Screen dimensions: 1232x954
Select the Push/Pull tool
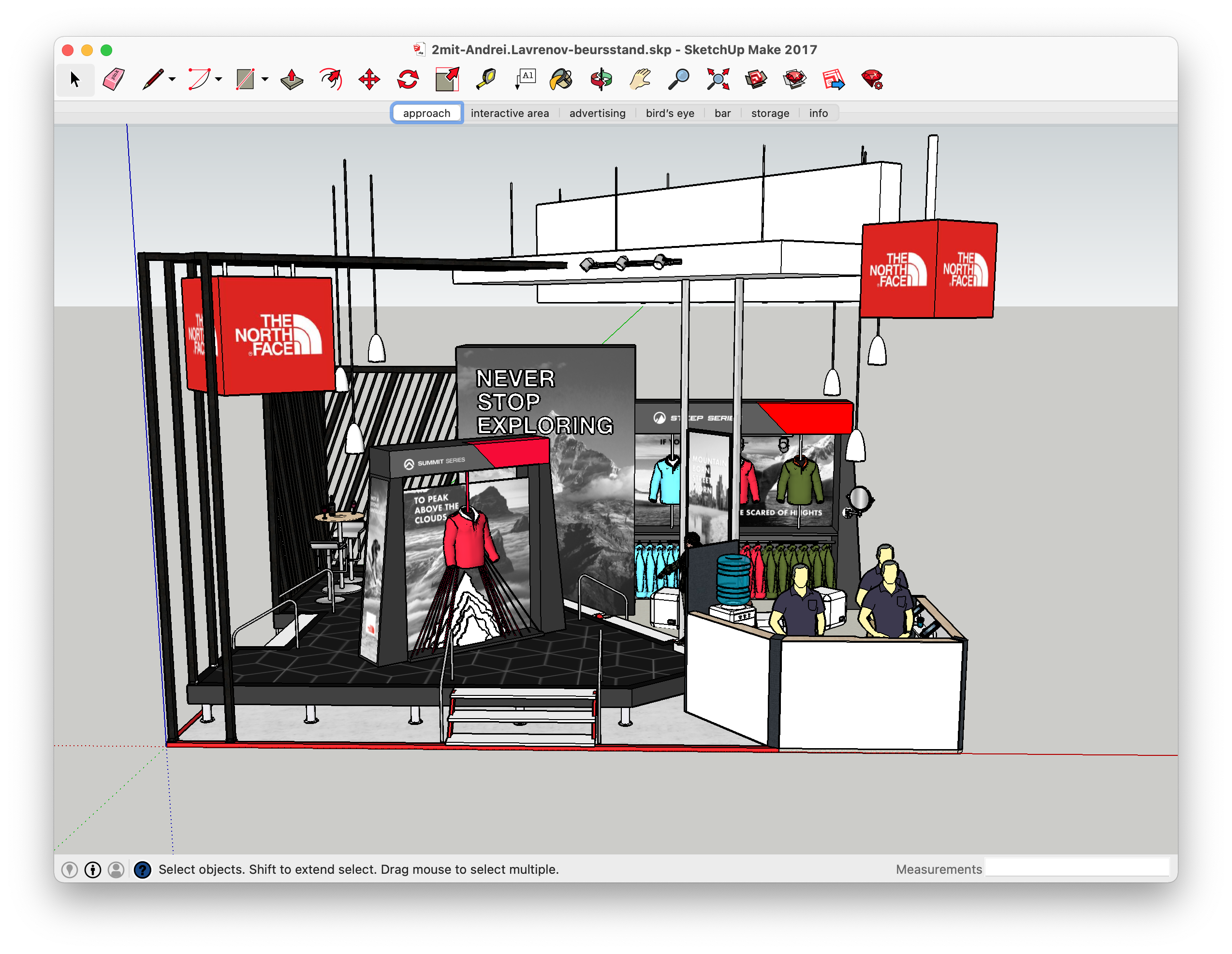(292, 79)
